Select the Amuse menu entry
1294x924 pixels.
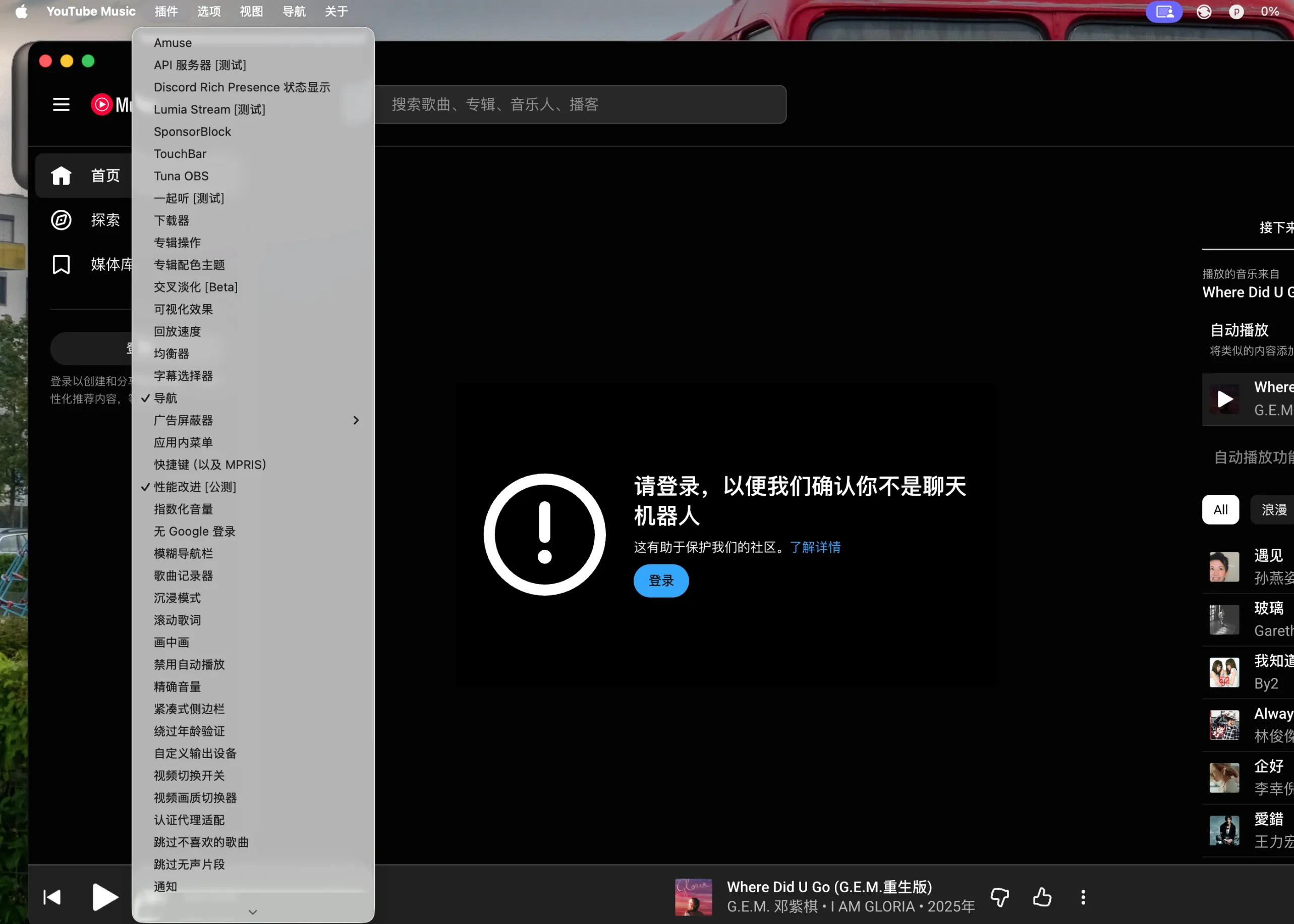click(253, 43)
